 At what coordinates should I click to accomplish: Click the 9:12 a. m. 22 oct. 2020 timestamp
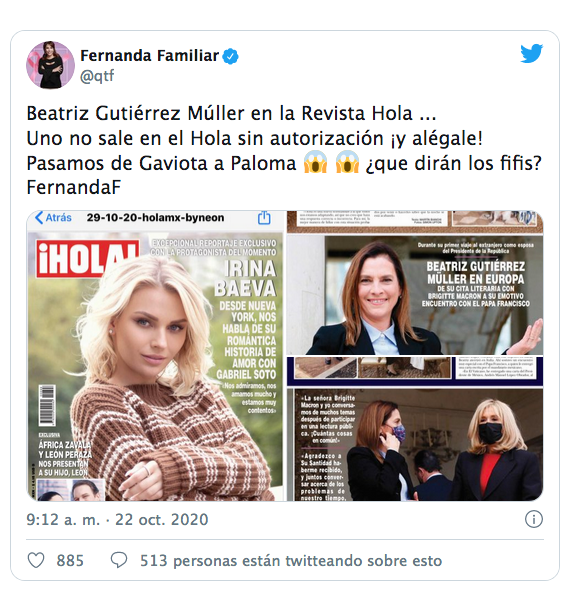point(117,519)
